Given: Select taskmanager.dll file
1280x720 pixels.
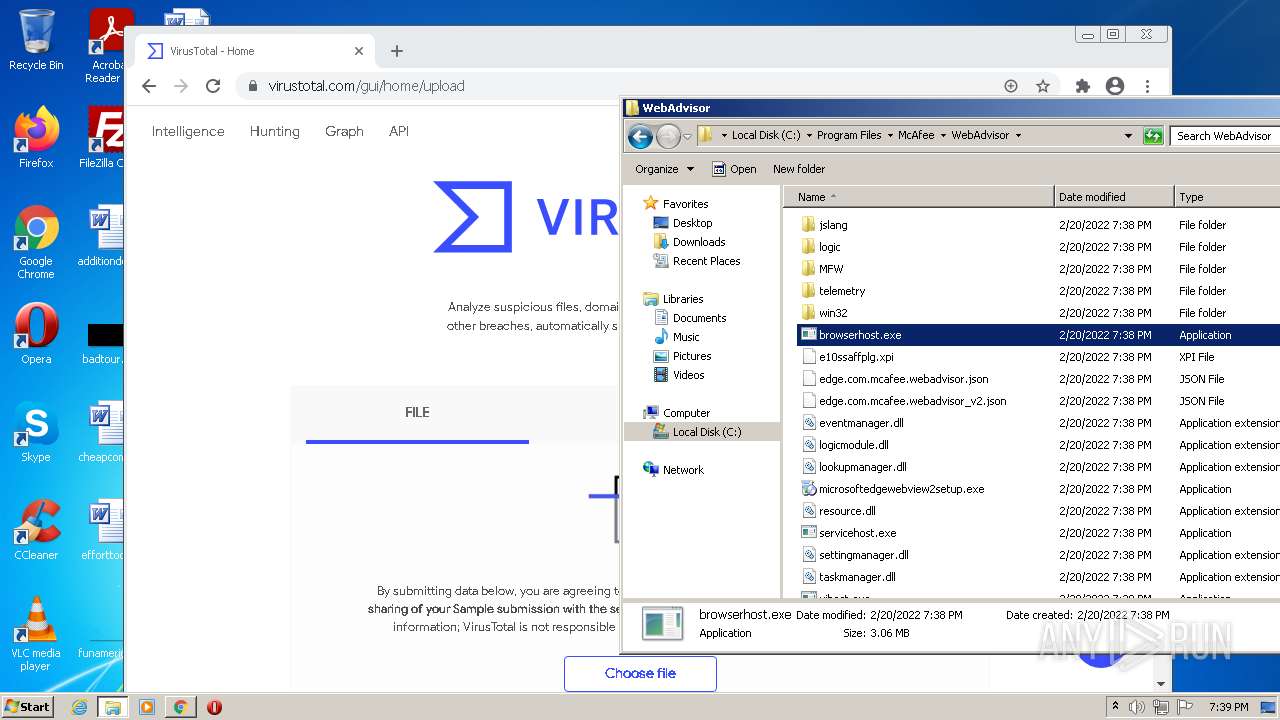Looking at the screenshot, I should click(x=857, y=577).
